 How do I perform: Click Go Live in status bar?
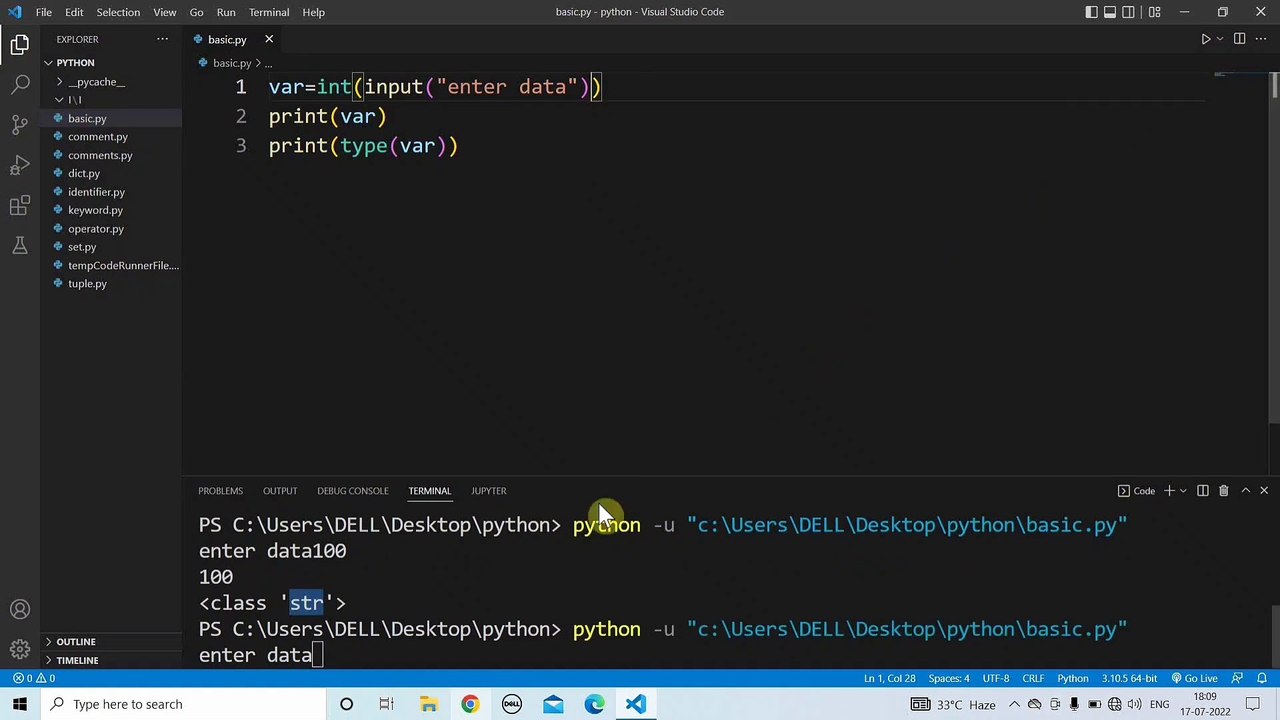point(1195,679)
